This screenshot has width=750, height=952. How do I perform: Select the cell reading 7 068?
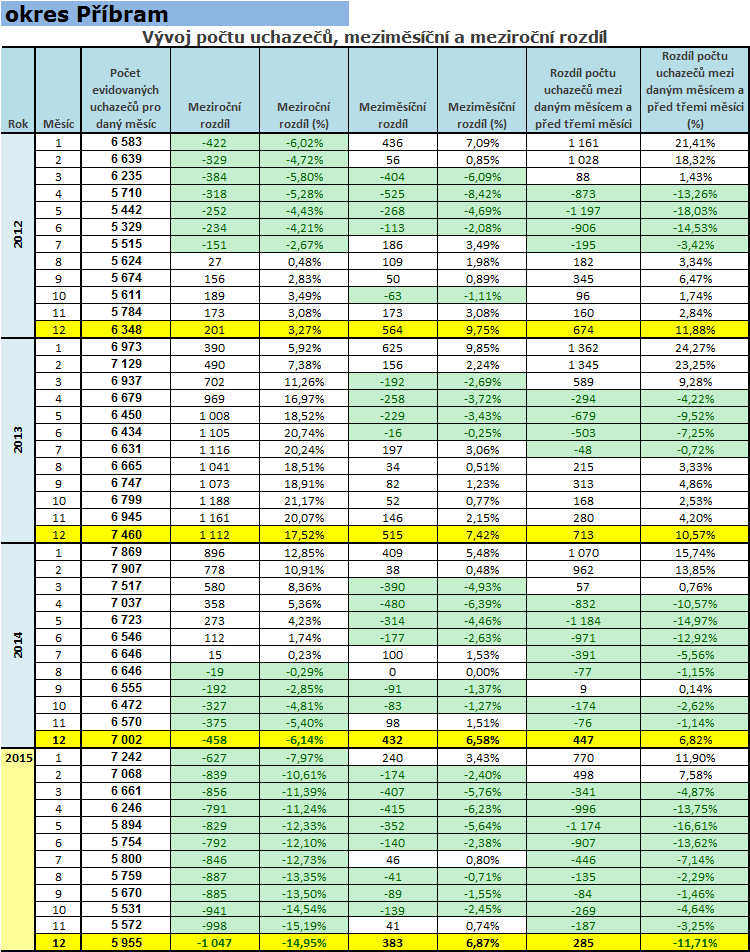coord(126,775)
